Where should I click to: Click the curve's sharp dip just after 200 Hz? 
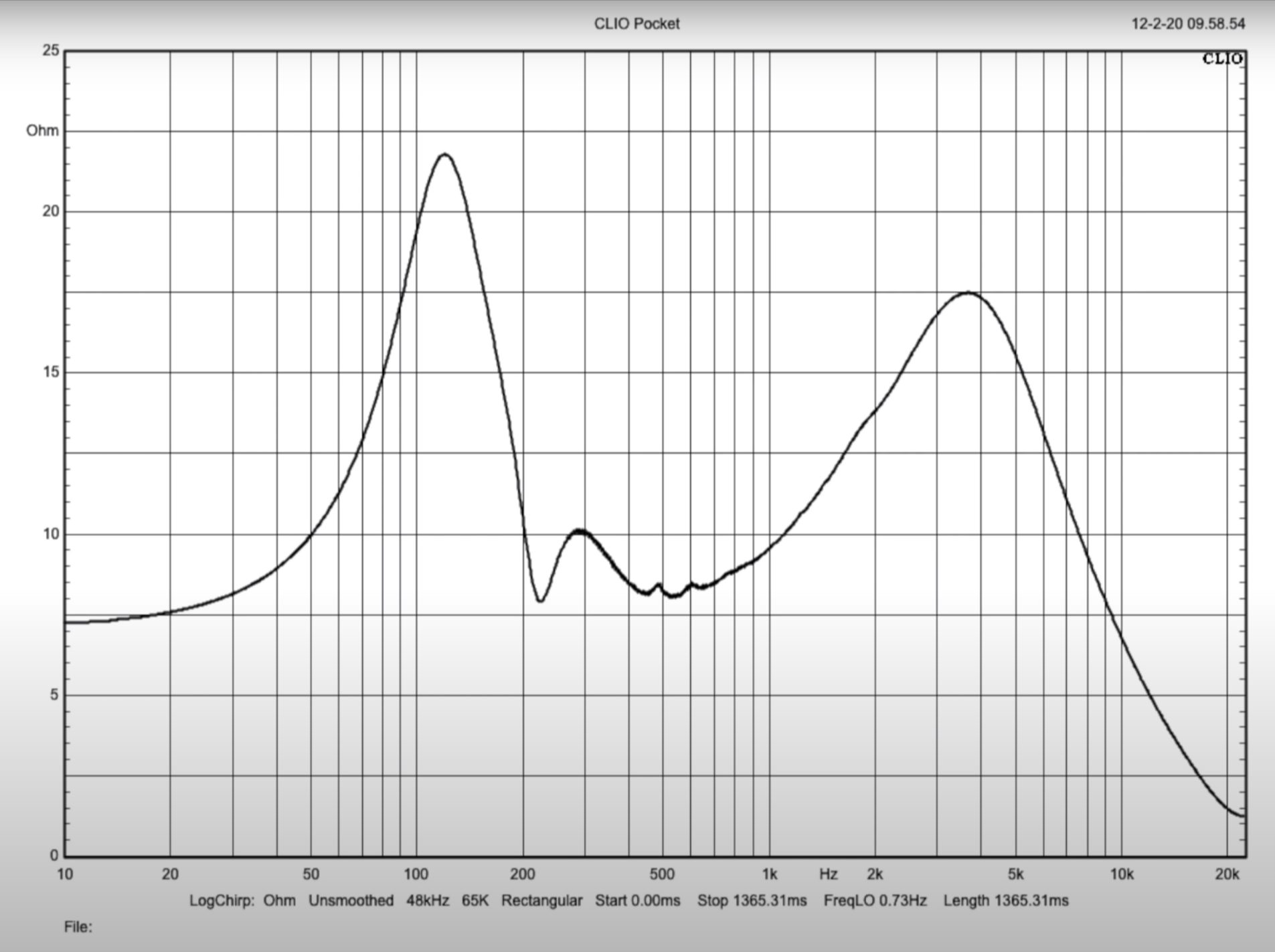540,600
